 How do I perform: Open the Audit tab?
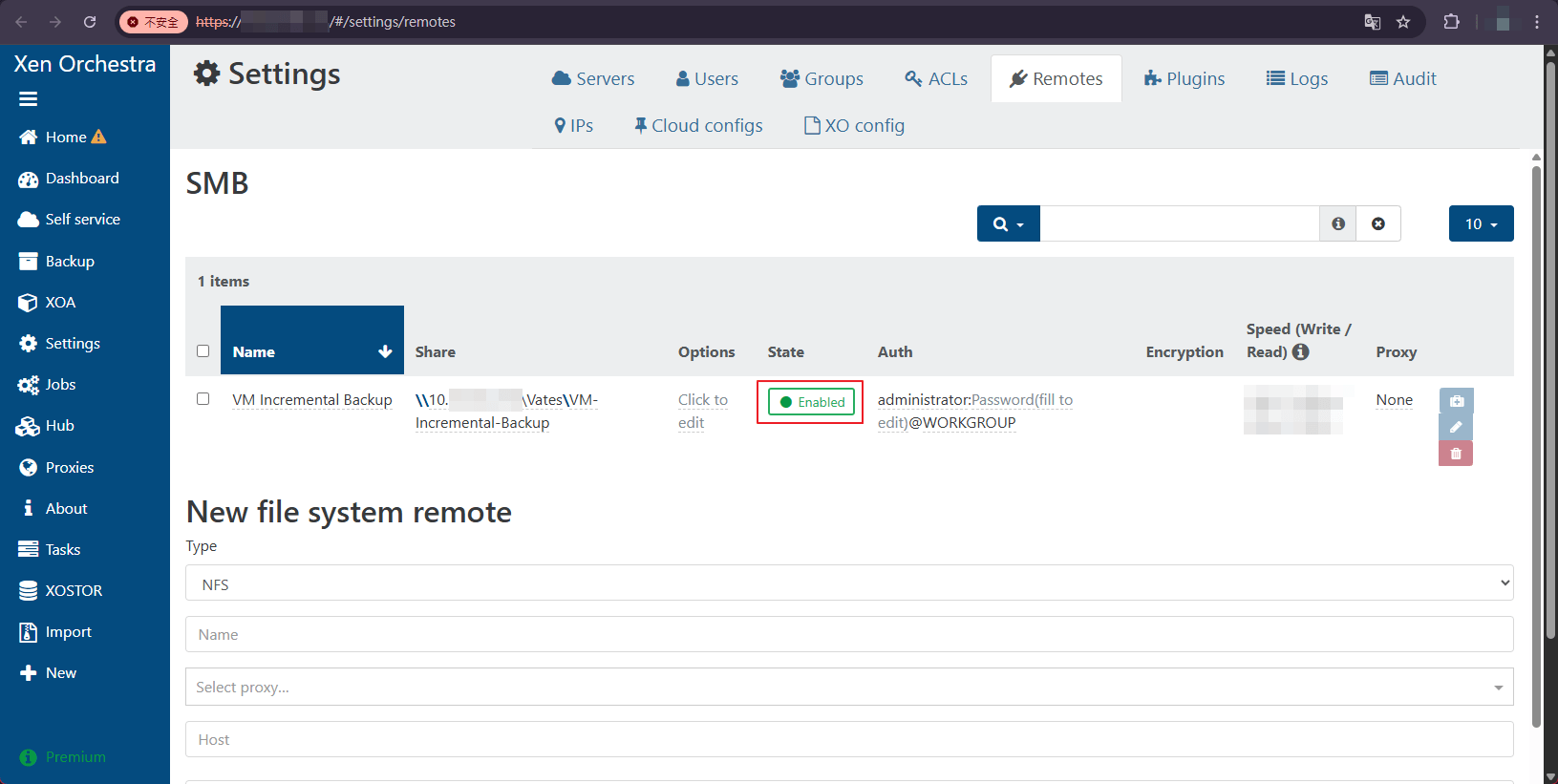click(x=1402, y=79)
